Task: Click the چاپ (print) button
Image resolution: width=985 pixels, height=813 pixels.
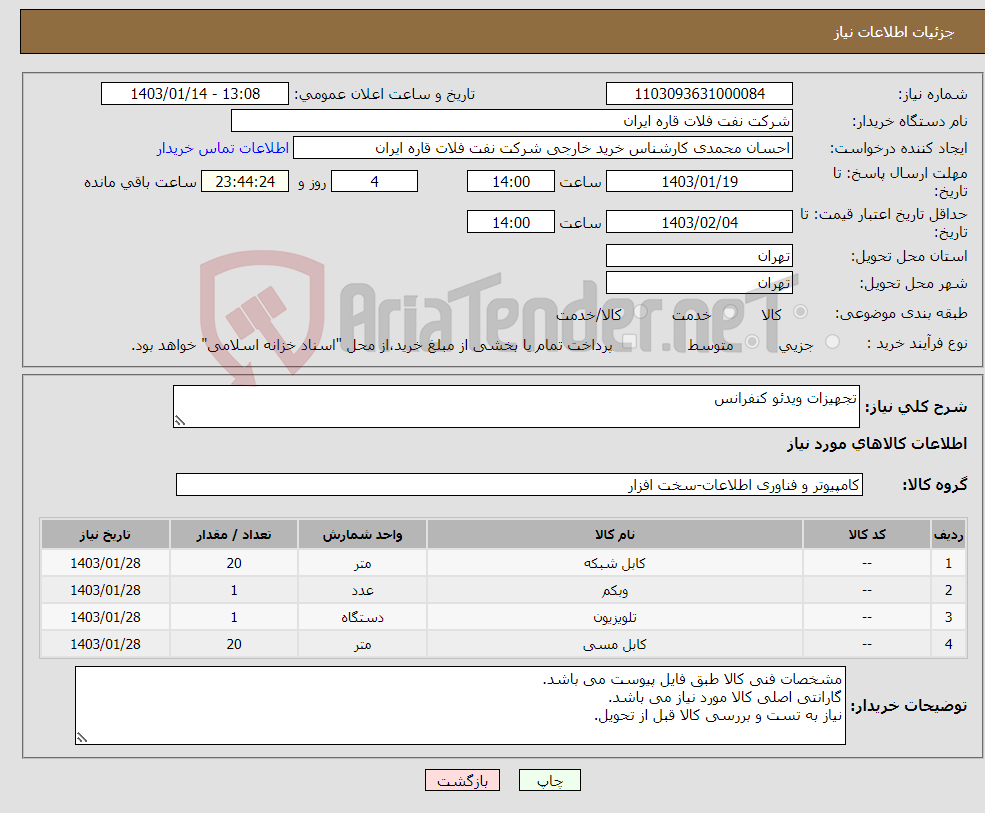Action: pos(550,780)
